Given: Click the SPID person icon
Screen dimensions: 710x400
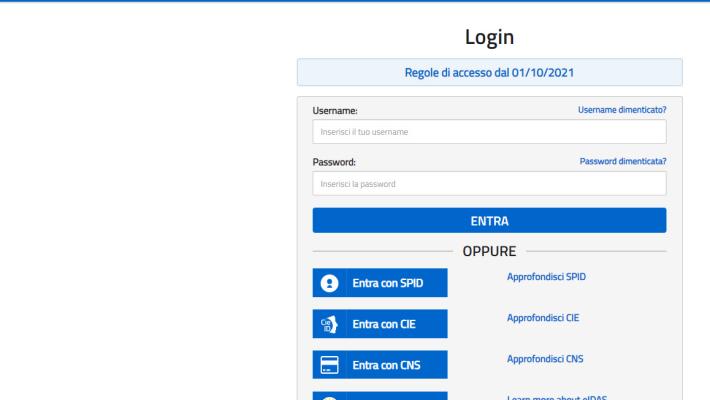Looking at the screenshot, I should click(329, 284).
